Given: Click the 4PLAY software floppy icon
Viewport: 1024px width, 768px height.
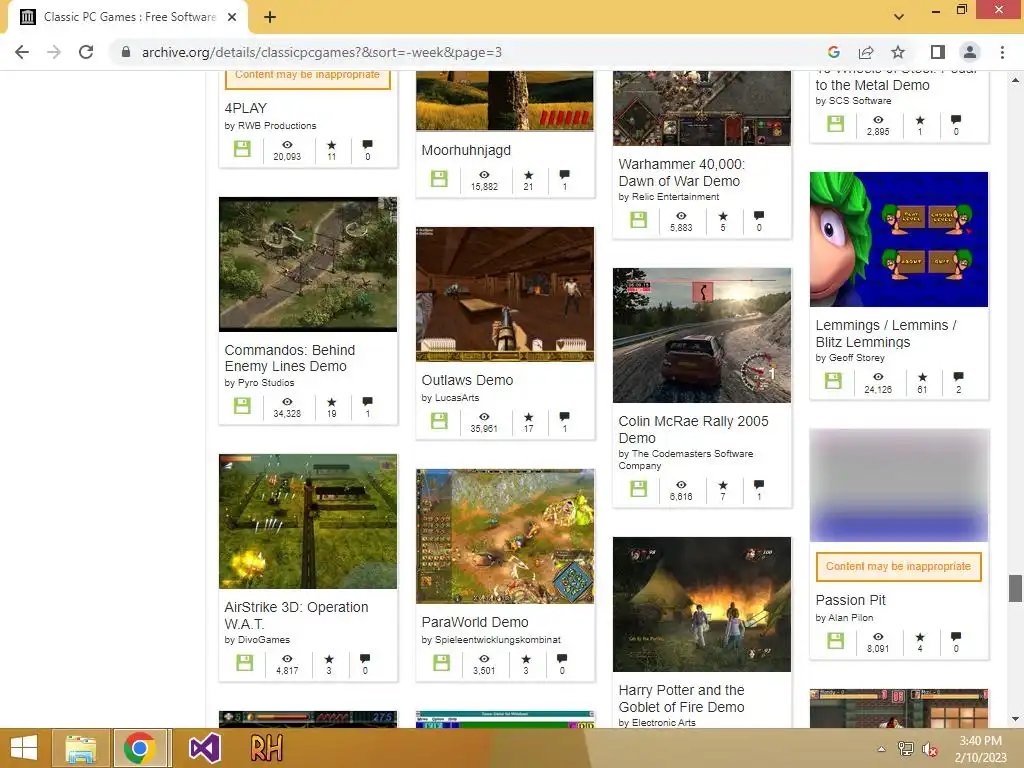Looking at the screenshot, I should [242, 149].
